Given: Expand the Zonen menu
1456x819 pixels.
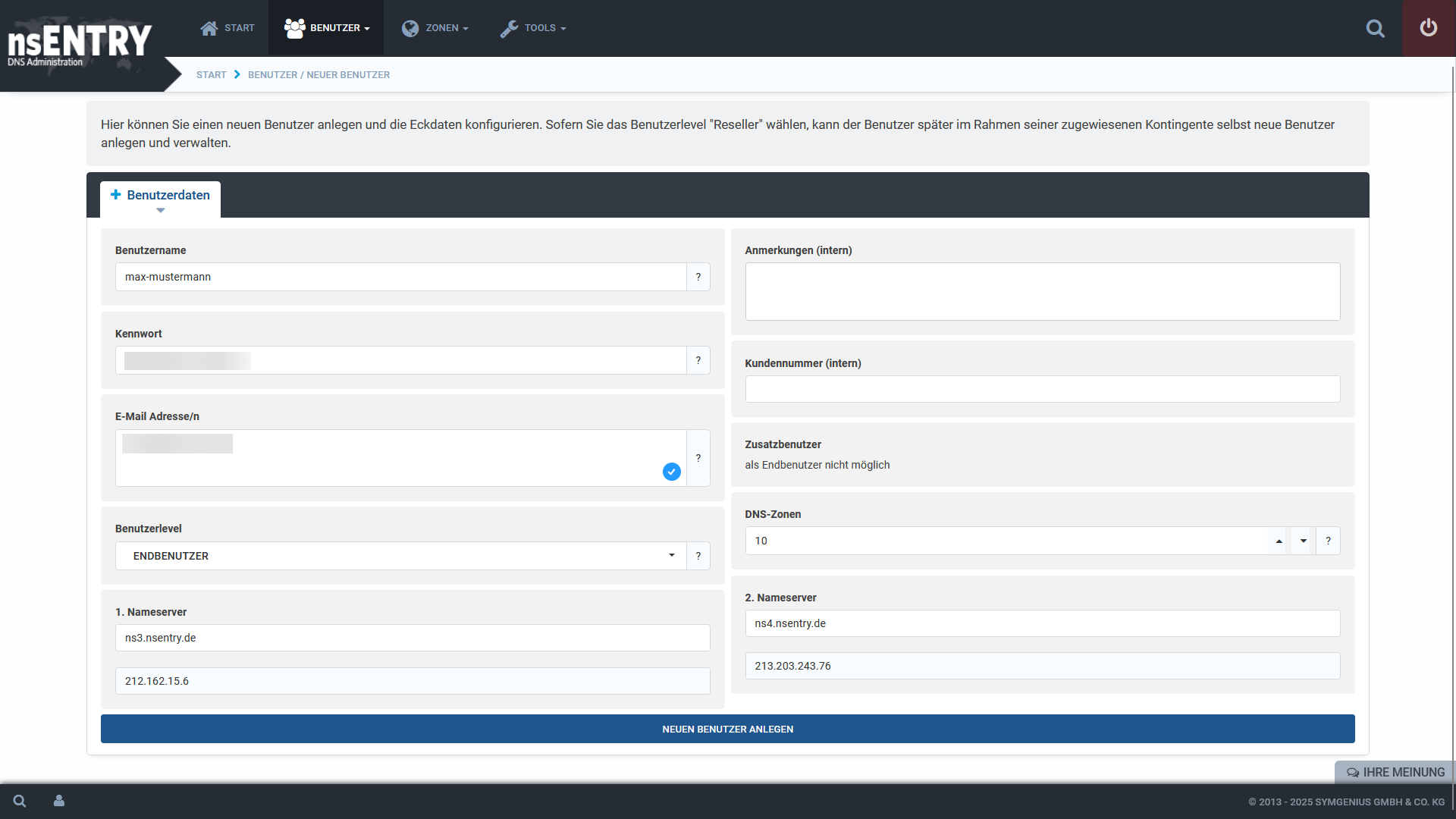Looking at the screenshot, I should [x=435, y=28].
